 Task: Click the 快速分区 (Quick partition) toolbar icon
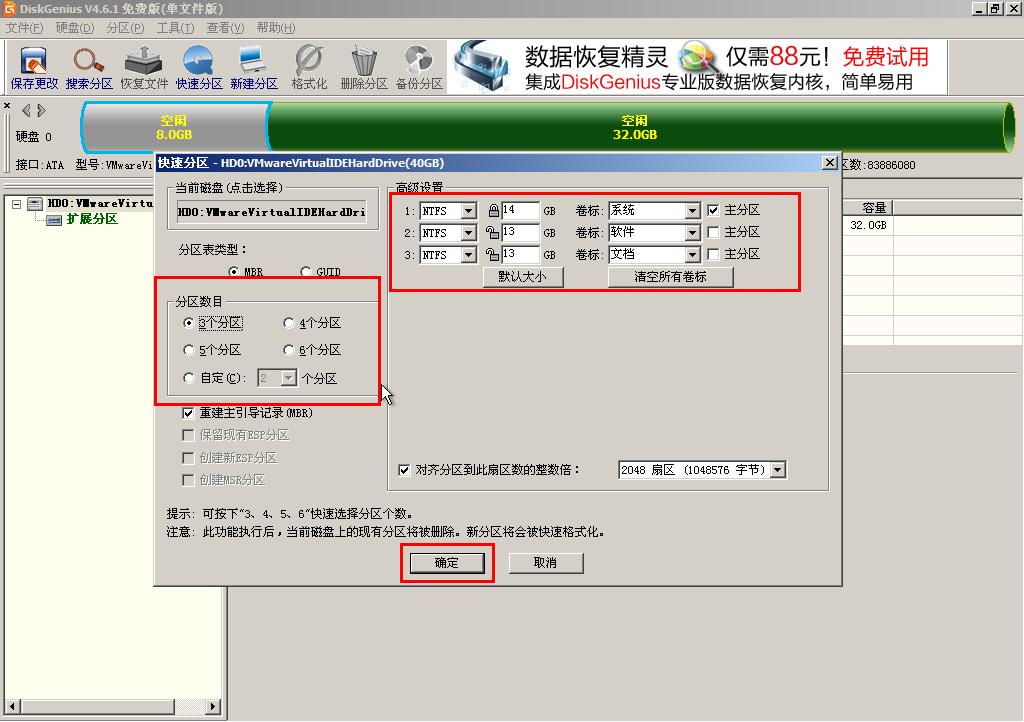199,68
